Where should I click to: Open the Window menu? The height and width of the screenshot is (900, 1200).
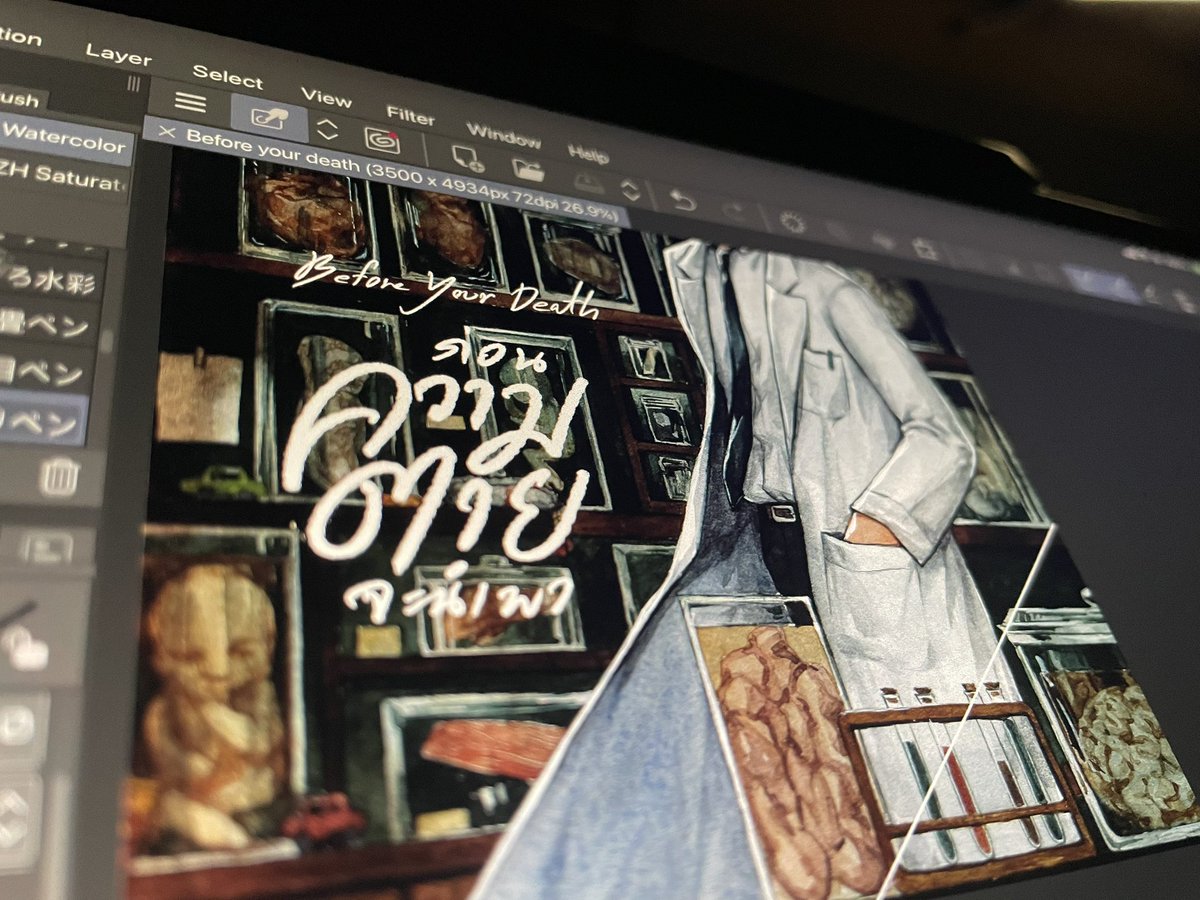click(503, 137)
